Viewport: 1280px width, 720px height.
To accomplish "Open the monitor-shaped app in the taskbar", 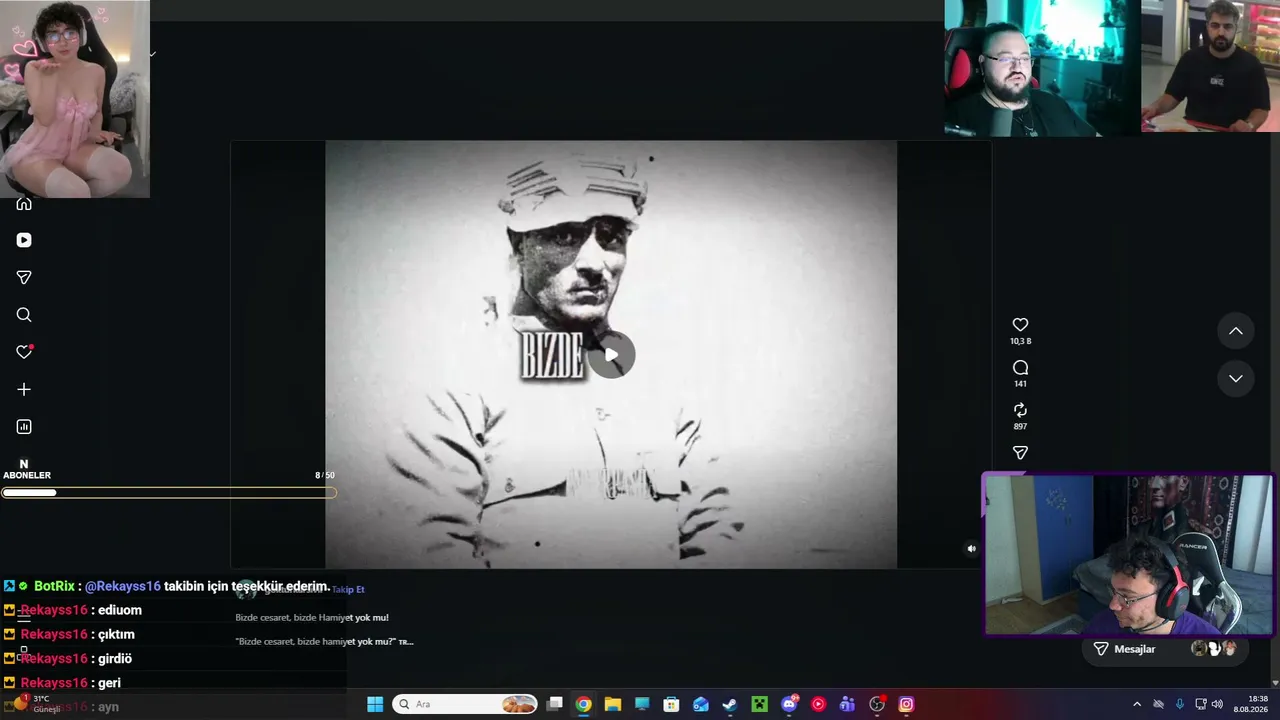I will pos(642,704).
